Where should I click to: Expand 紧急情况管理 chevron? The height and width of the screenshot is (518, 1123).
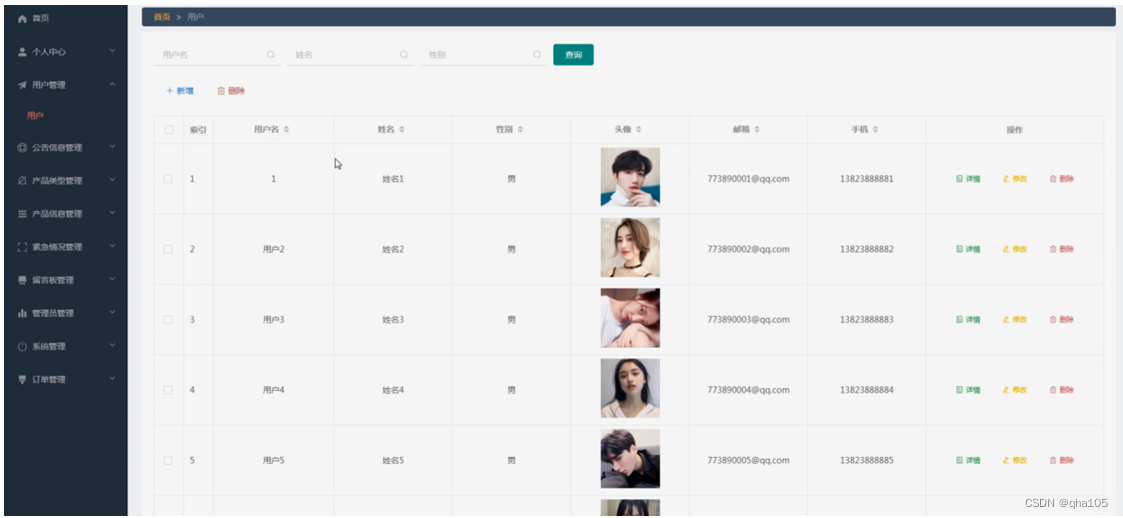click(112, 246)
